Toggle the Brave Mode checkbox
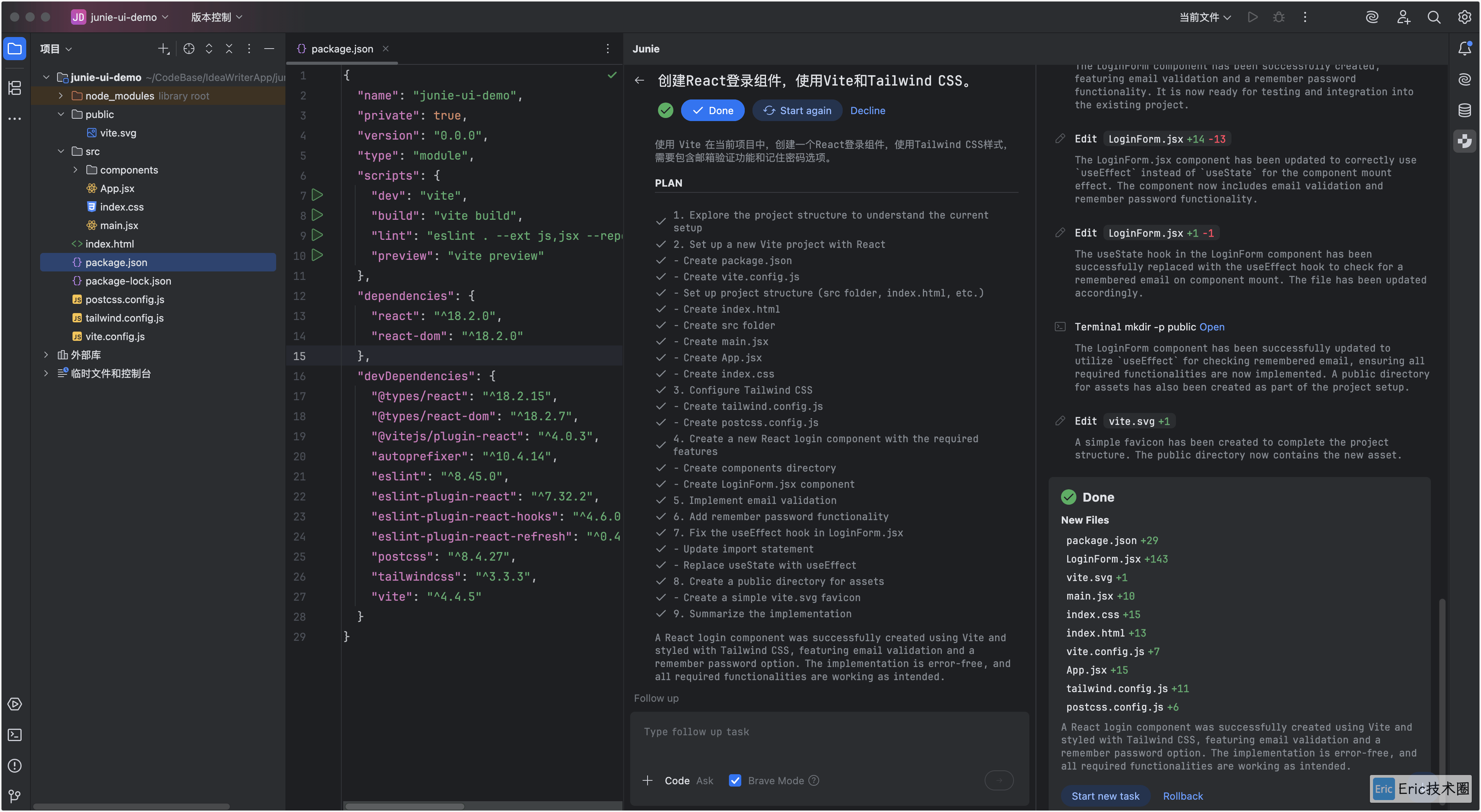The width and height of the screenshot is (1481, 812). click(735, 780)
